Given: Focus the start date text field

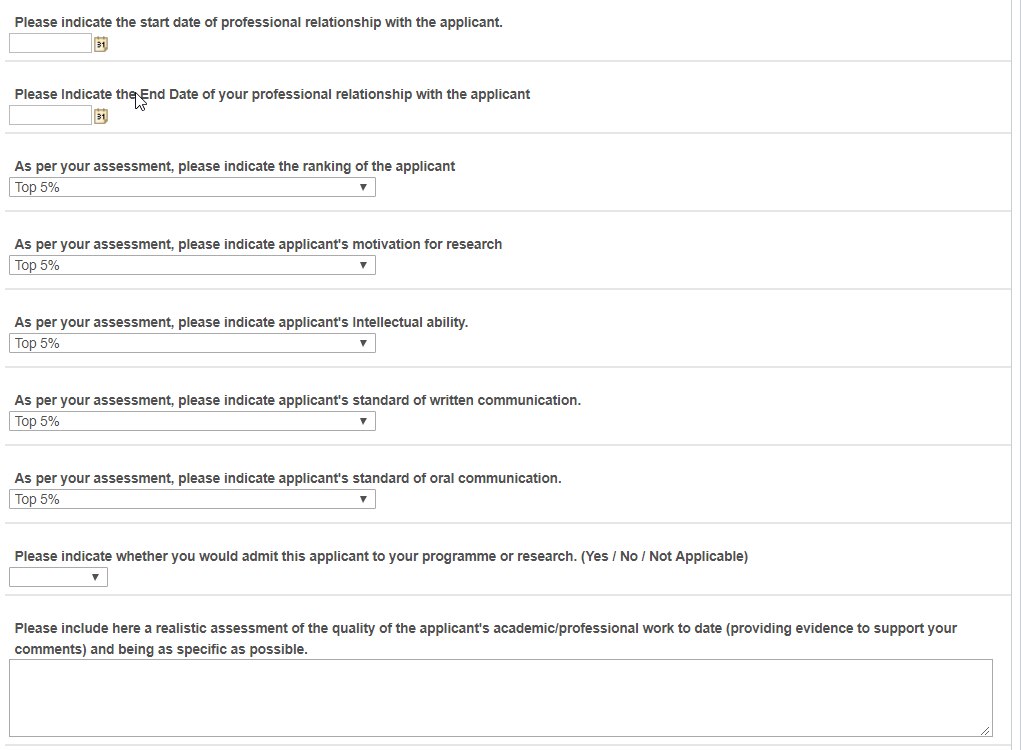Looking at the screenshot, I should pyautogui.click(x=50, y=44).
